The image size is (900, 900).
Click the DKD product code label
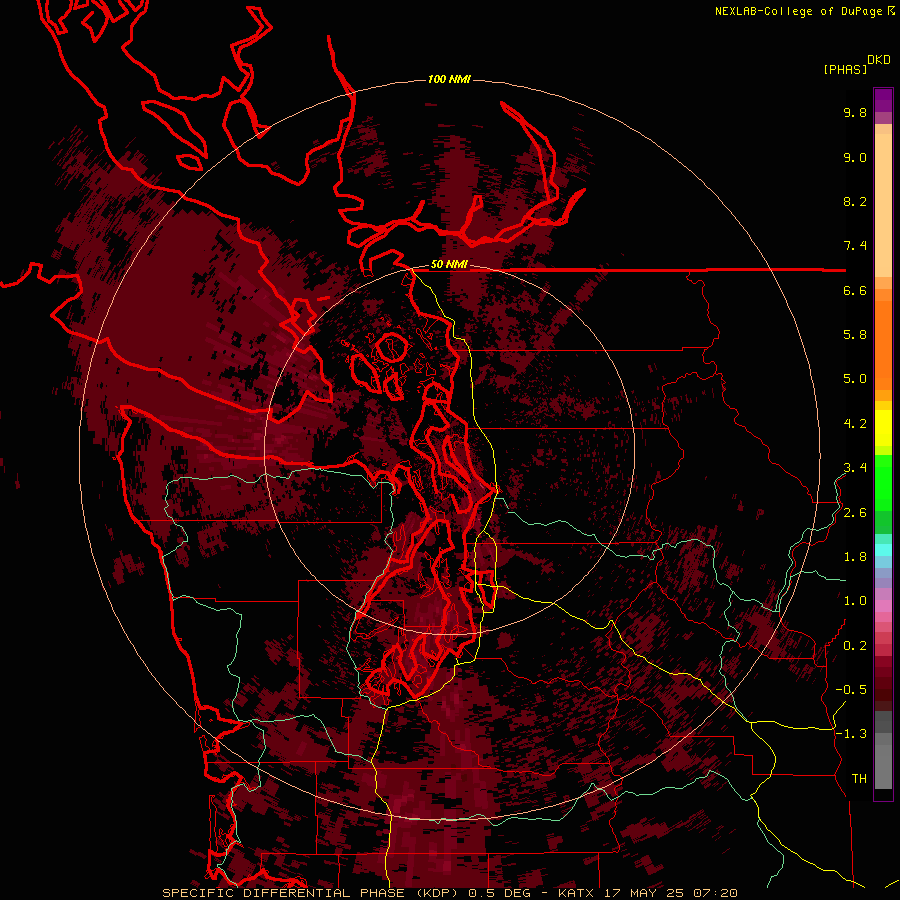coord(879,60)
